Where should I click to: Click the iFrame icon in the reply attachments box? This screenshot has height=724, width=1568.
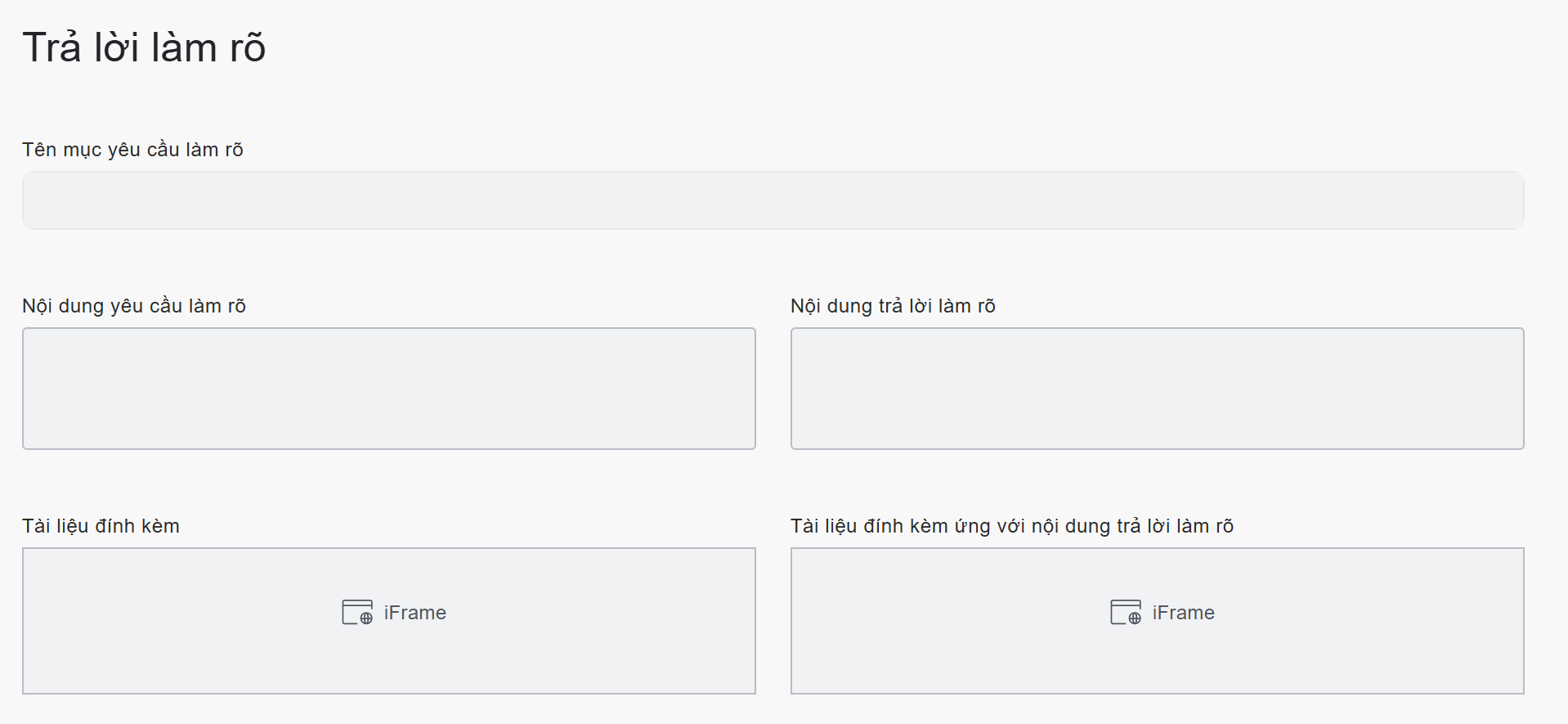1126,612
